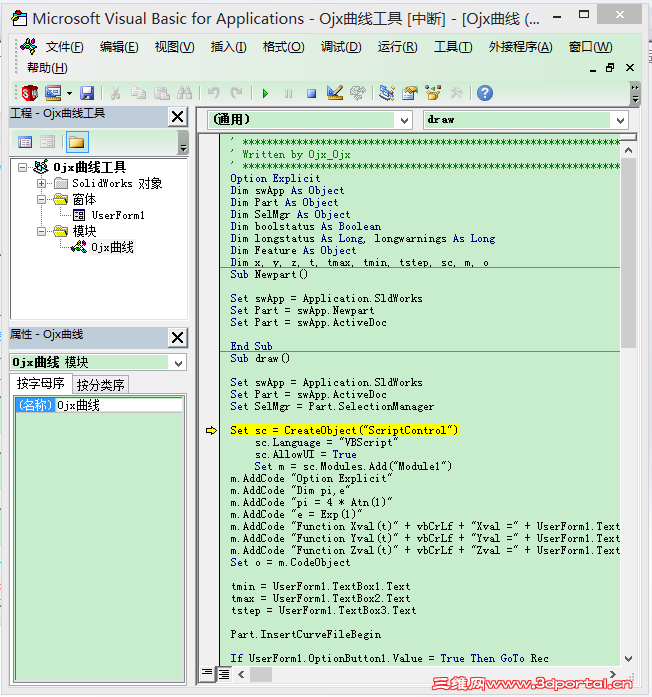Click the Copy icon in toolbar
Viewport: 652px width, 697px height.
(x=139, y=93)
